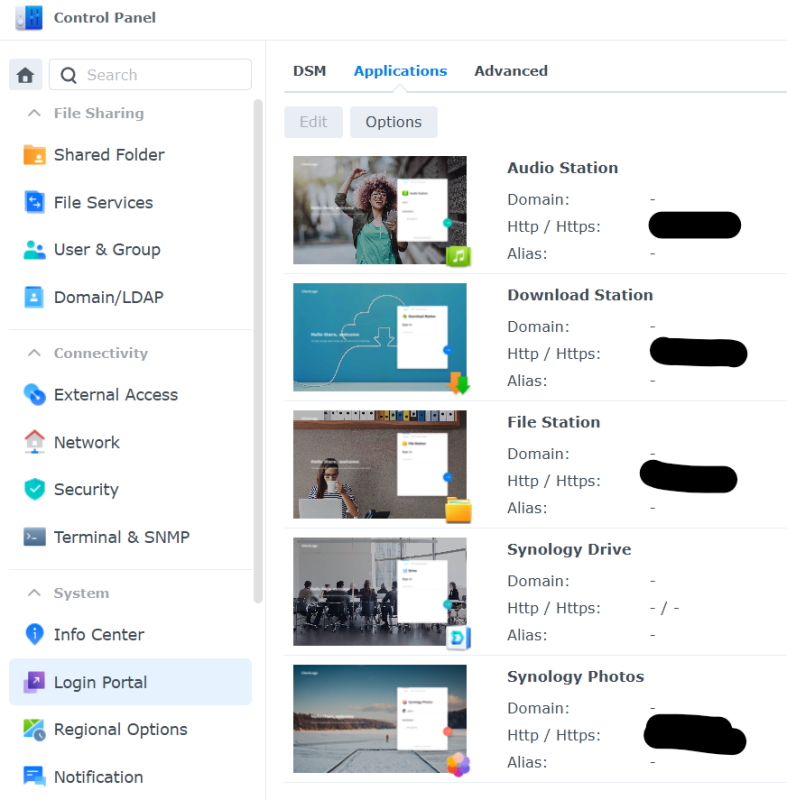Click the Audio Station music note badge
This screenshot has height=800, width=787.
(x=458, y=256)
